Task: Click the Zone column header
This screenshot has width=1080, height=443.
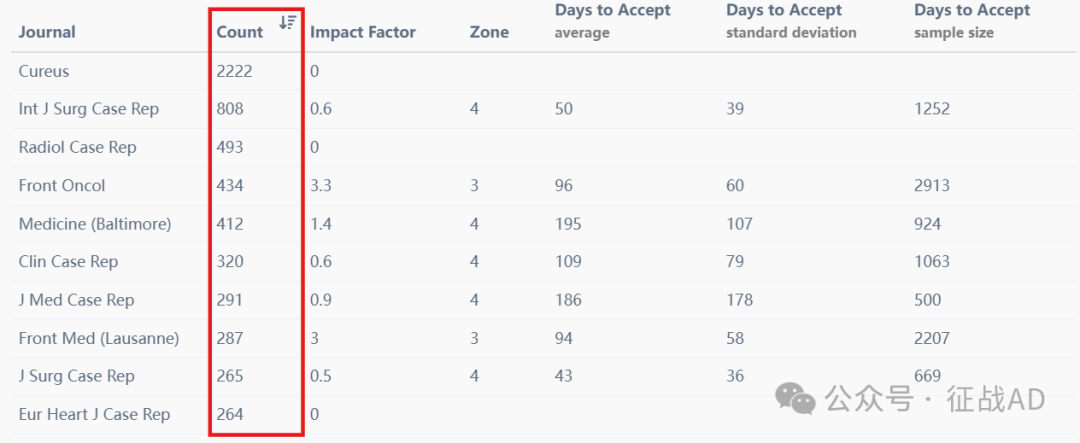Action: (489, 32)
